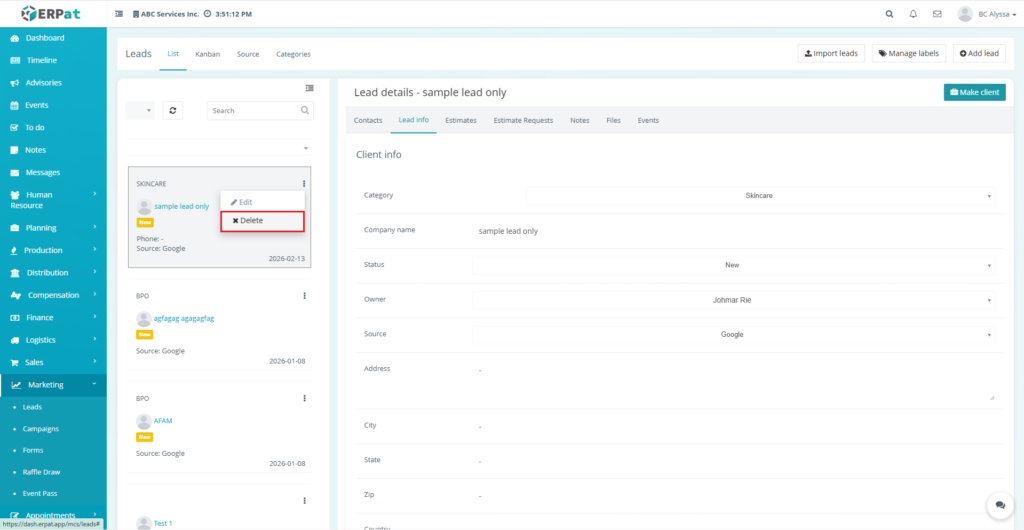The height and width of the screenshot is (530, 1024).
Task: Open the Estimate Requests tab
Action: (x=523, y=120)
